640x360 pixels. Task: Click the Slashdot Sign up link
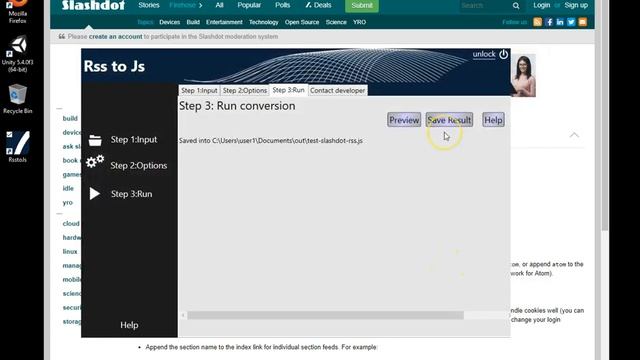[x=576, y=5]
